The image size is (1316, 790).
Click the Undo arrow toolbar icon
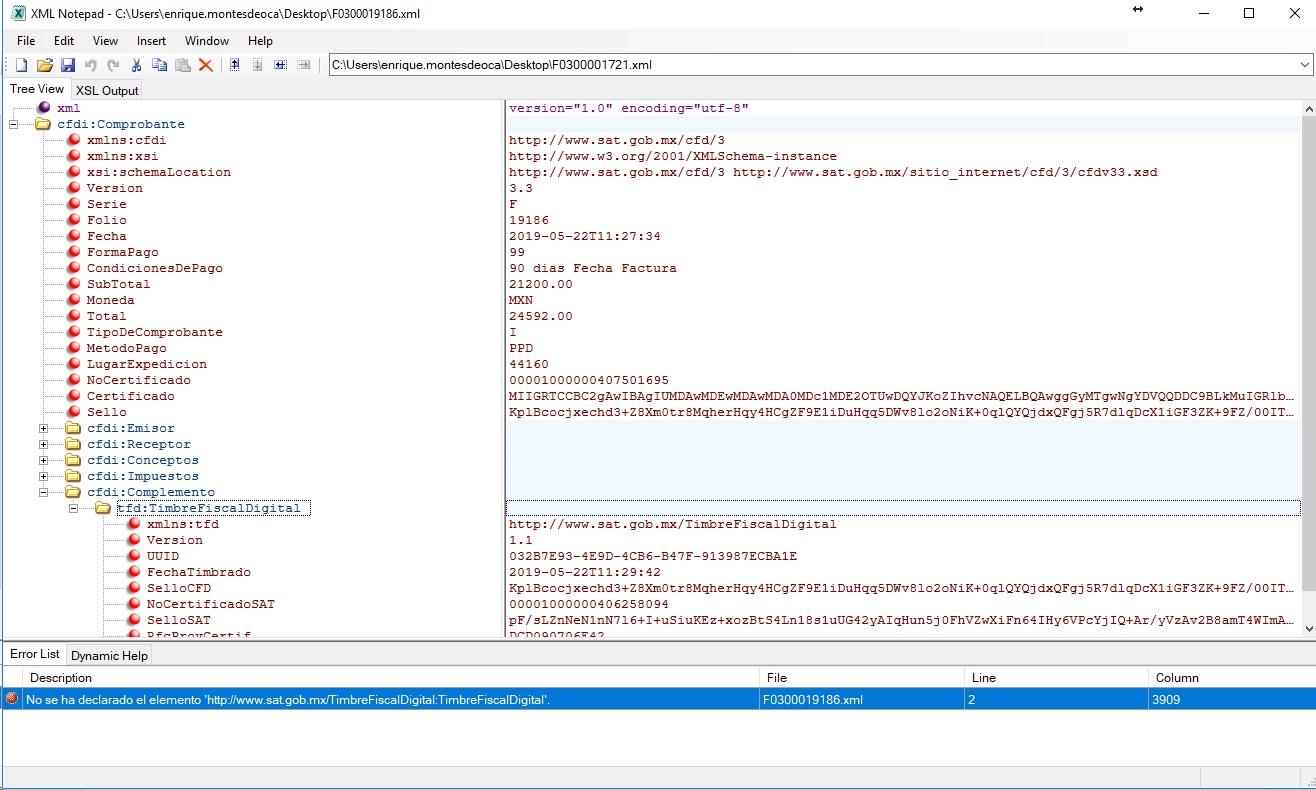point(90,65)
